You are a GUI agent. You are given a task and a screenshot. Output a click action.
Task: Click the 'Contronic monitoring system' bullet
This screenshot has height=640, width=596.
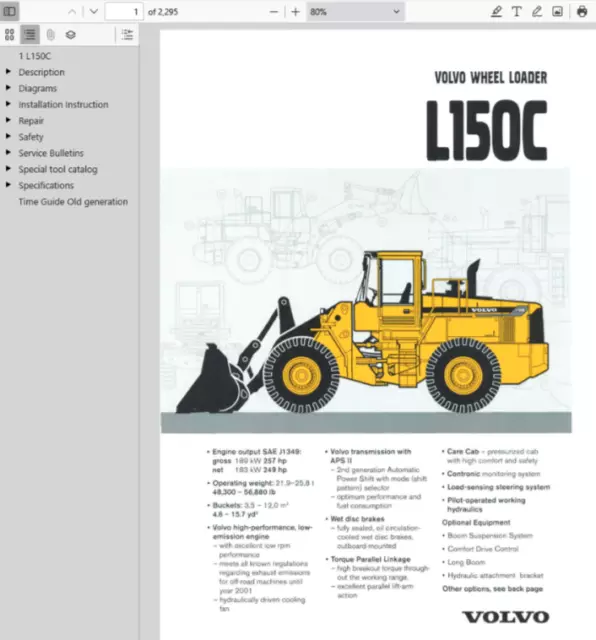494,474
